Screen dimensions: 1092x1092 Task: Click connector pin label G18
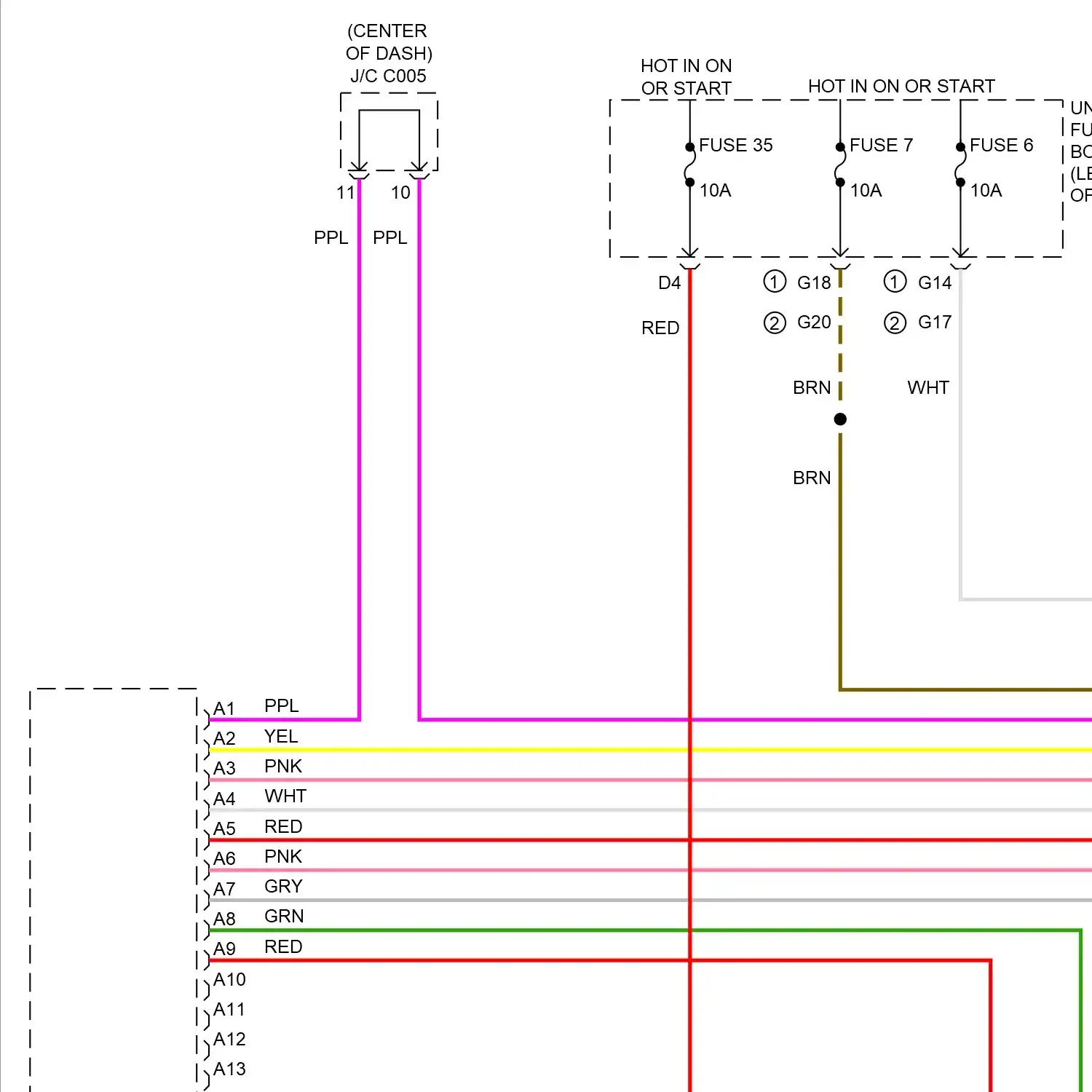[814, 283]
